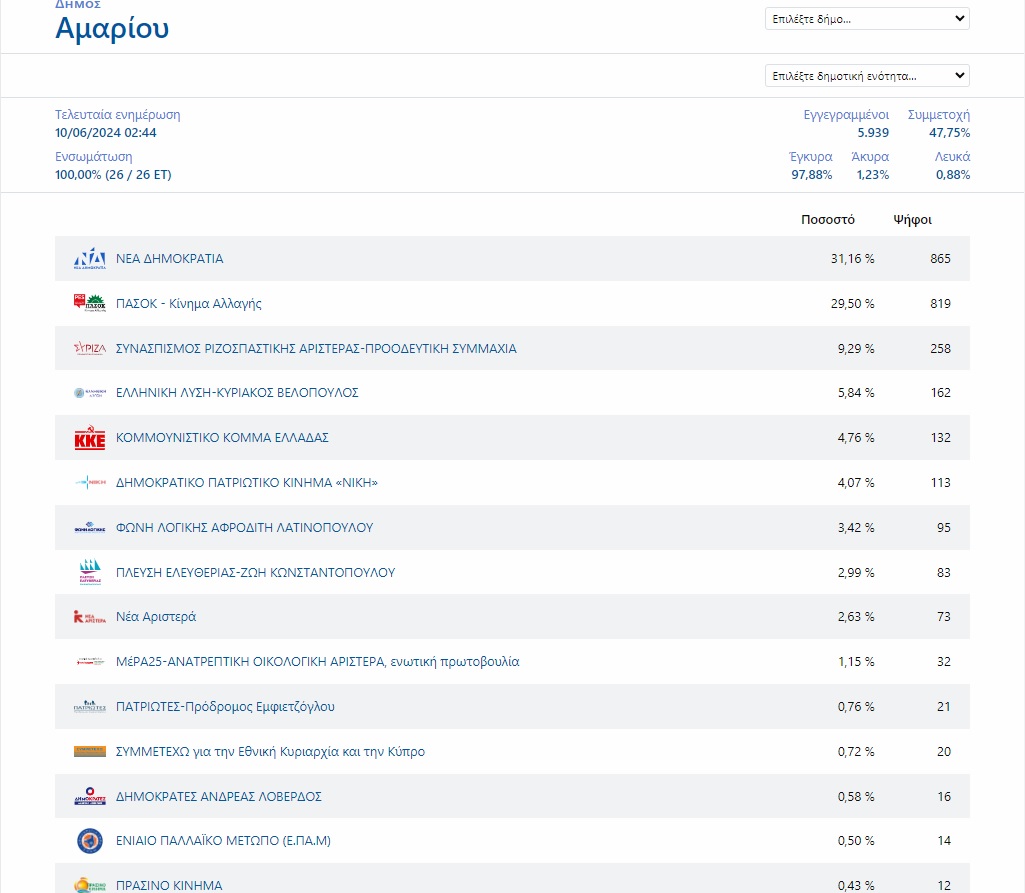
Task: Click the ΕΛΛΗΝΙΚΗ ΛΥΣΗ party logo
Action: click(90, 393)
